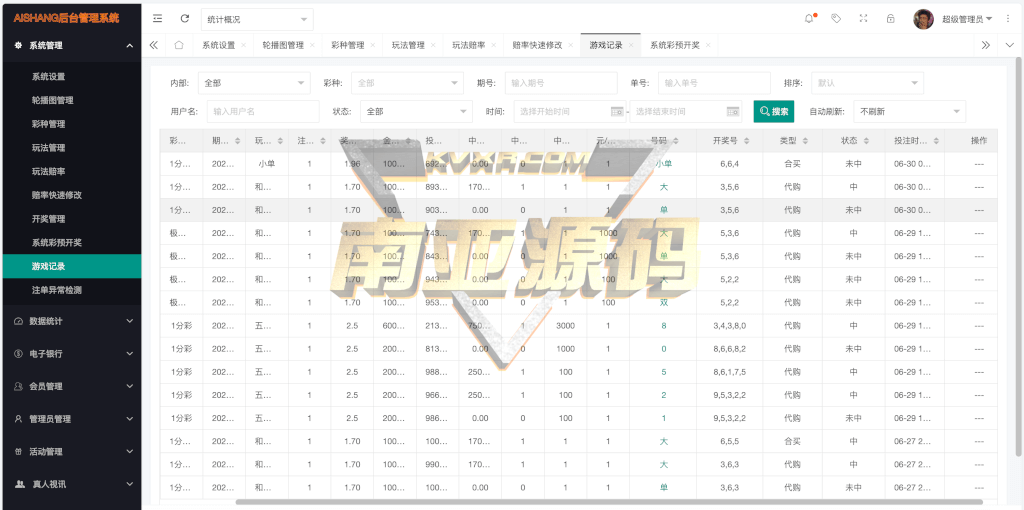The width and height of the screenshot is (1024, 510).
Task: Open 注单异常检测 in the sidebar
Action: 72,289
